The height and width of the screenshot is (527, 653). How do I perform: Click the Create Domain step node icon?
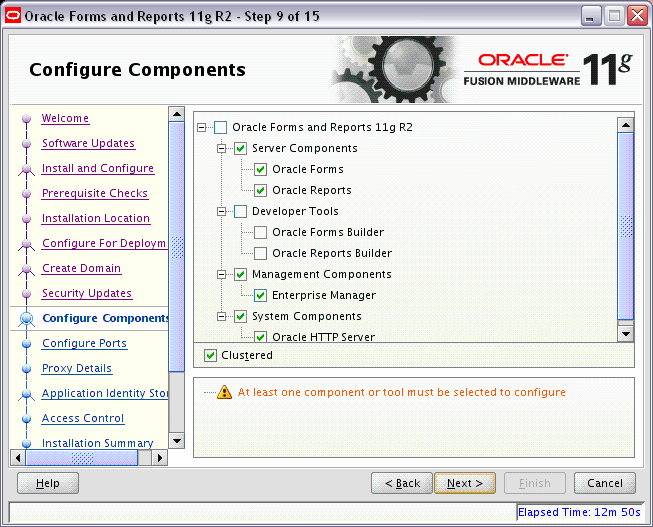27,270
